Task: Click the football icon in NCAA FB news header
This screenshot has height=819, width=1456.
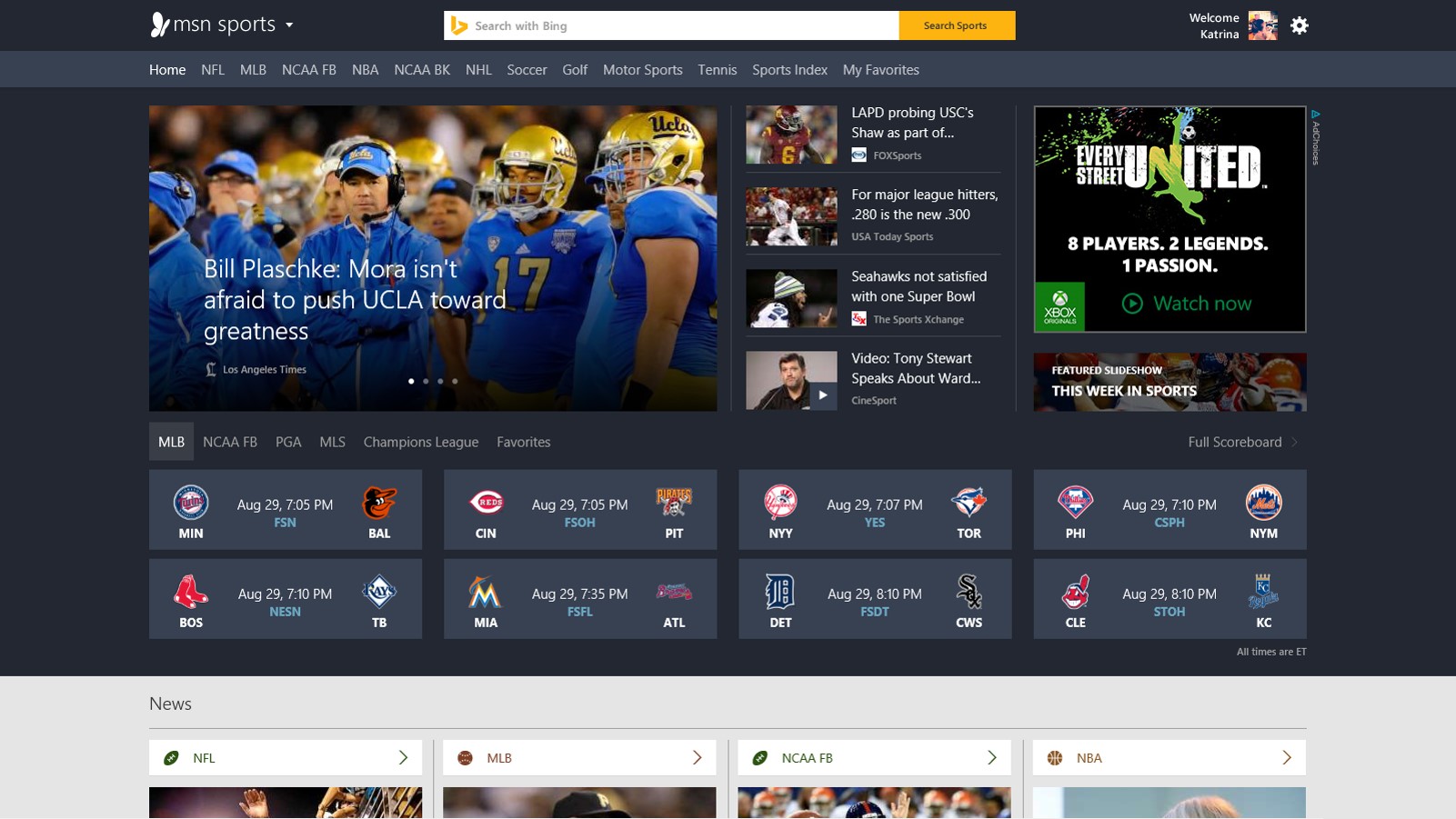Action: [760, 758]
